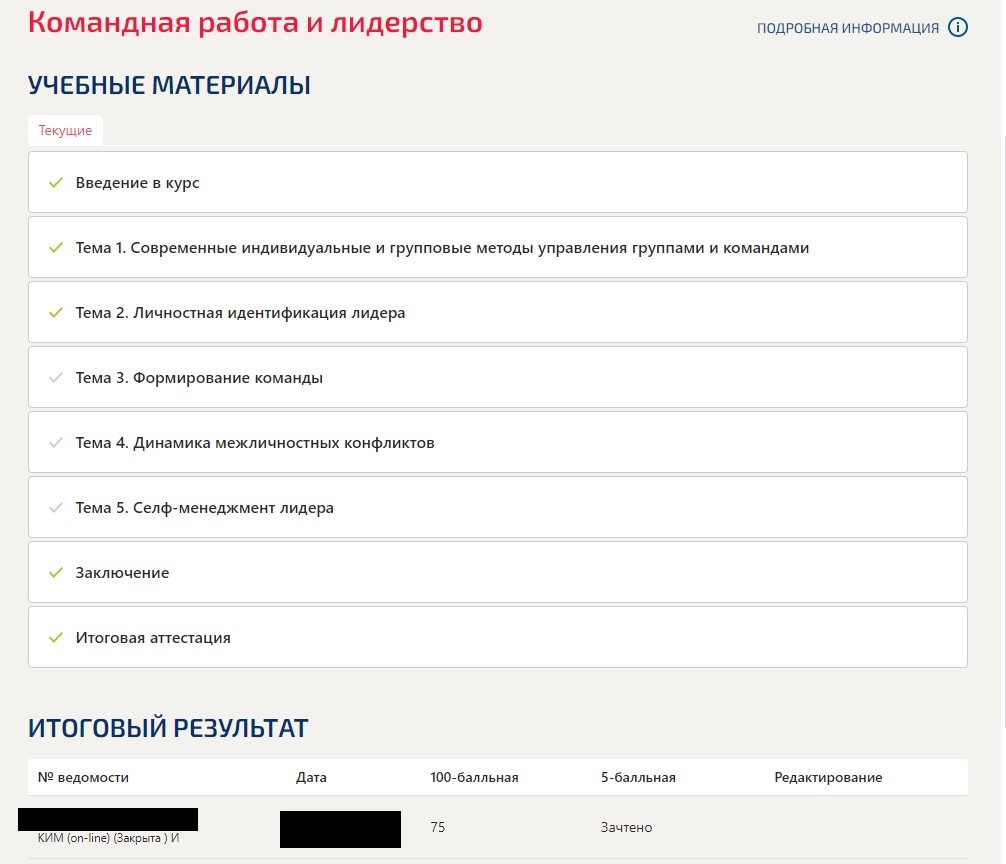Image resolution: width=1006 pixels, height=864 pixels.
Task: Click the green checkmark beside Введение в курс
Action: pos(56,183)
